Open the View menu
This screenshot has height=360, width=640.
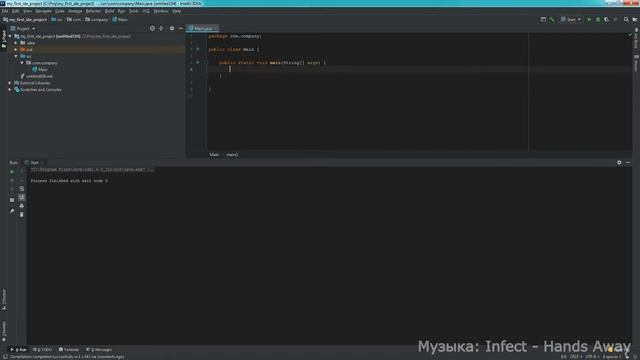(x=27, y=11)
